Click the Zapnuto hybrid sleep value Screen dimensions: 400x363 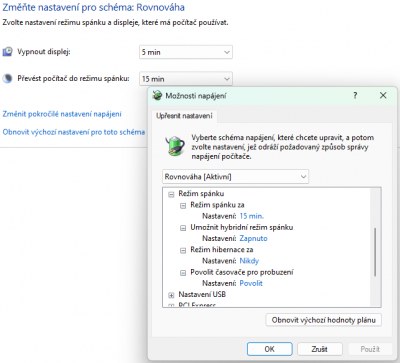click(x=253, y=238)
